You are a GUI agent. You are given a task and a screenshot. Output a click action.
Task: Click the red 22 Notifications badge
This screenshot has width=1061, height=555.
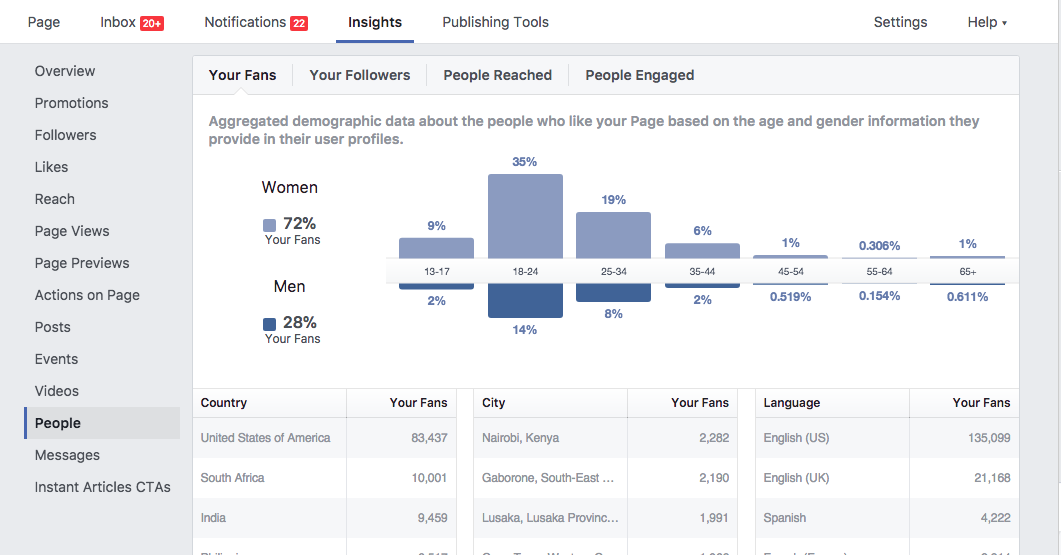[x=298, y=23]
